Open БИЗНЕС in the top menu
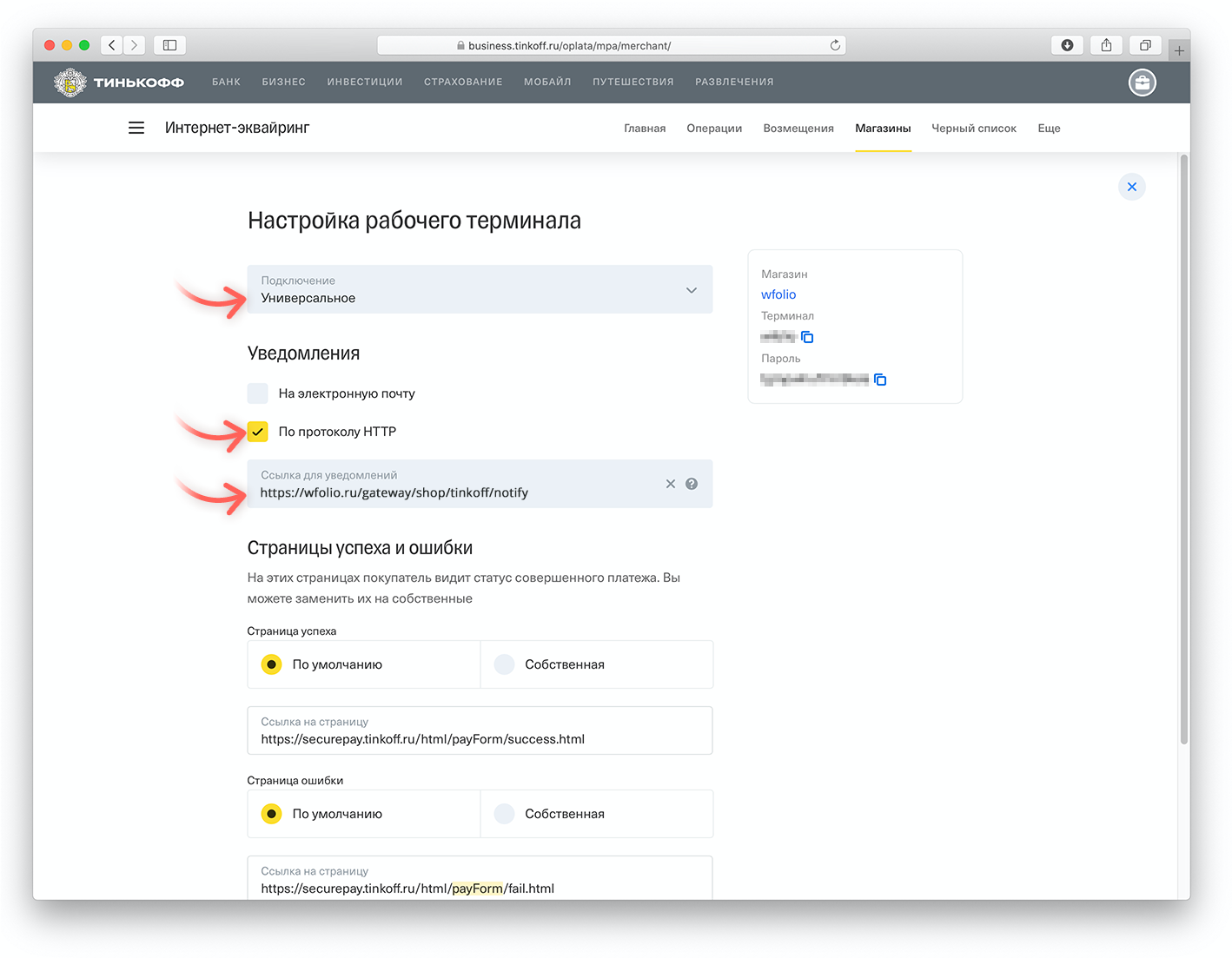 click(x=284, y=82)
